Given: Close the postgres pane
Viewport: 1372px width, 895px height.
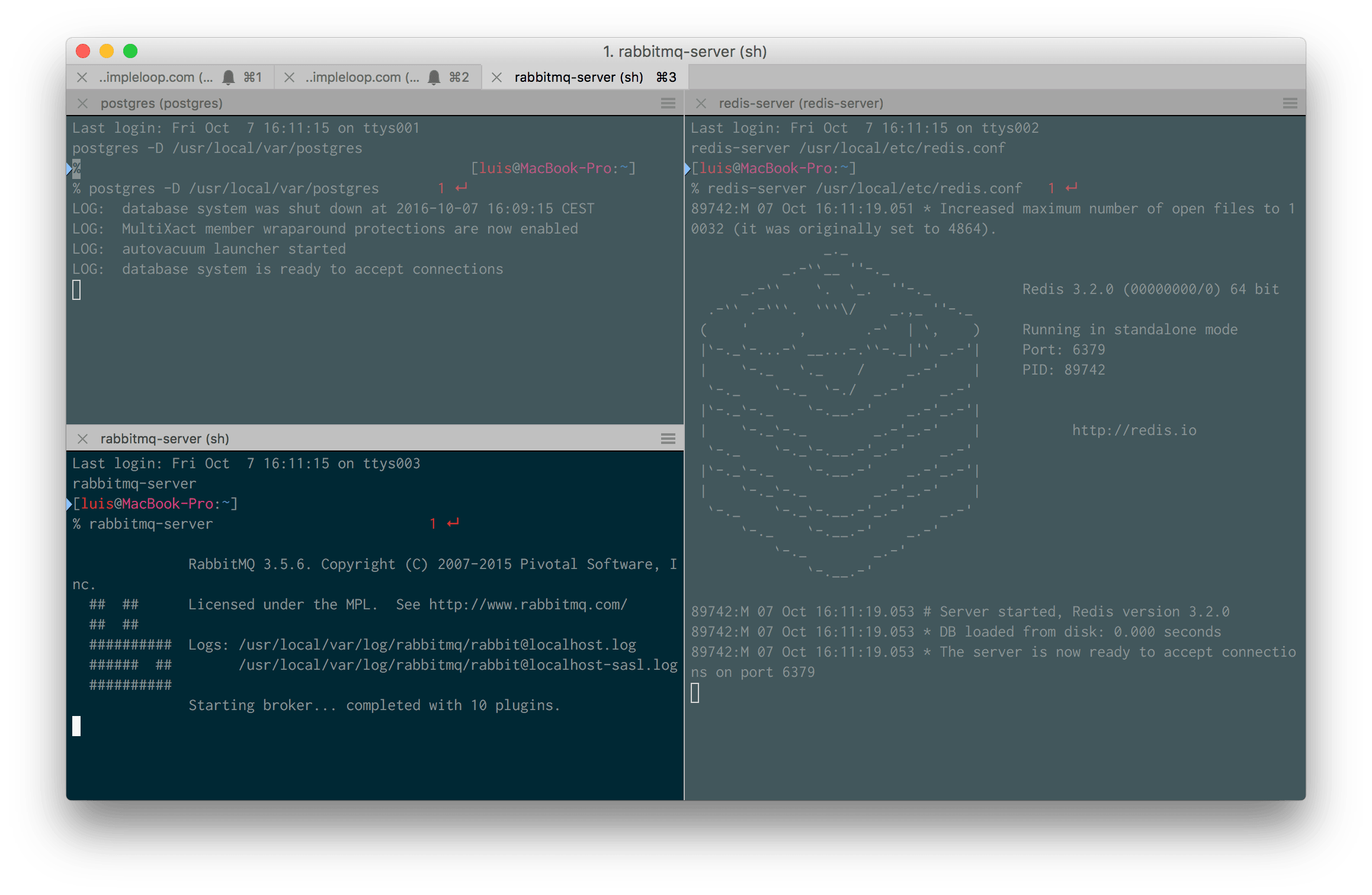Looking at the screenshot, I should pyautogui.click(x=82, y=104).
